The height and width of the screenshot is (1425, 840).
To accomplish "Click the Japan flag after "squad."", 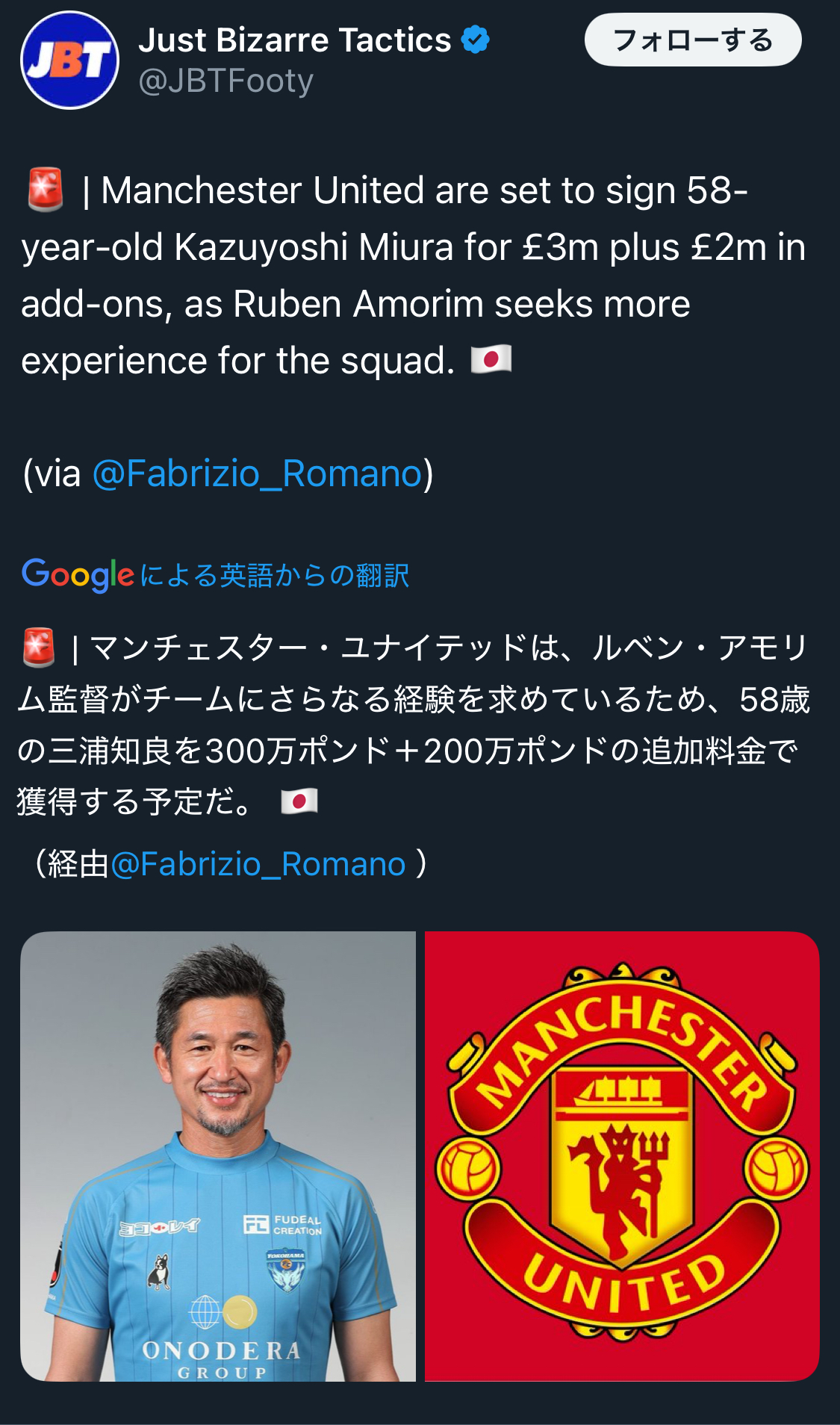I will click(x=491, y=359).
